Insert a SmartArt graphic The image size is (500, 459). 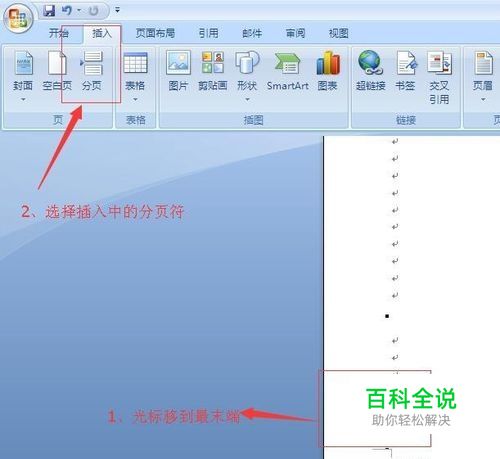point(287,71)
